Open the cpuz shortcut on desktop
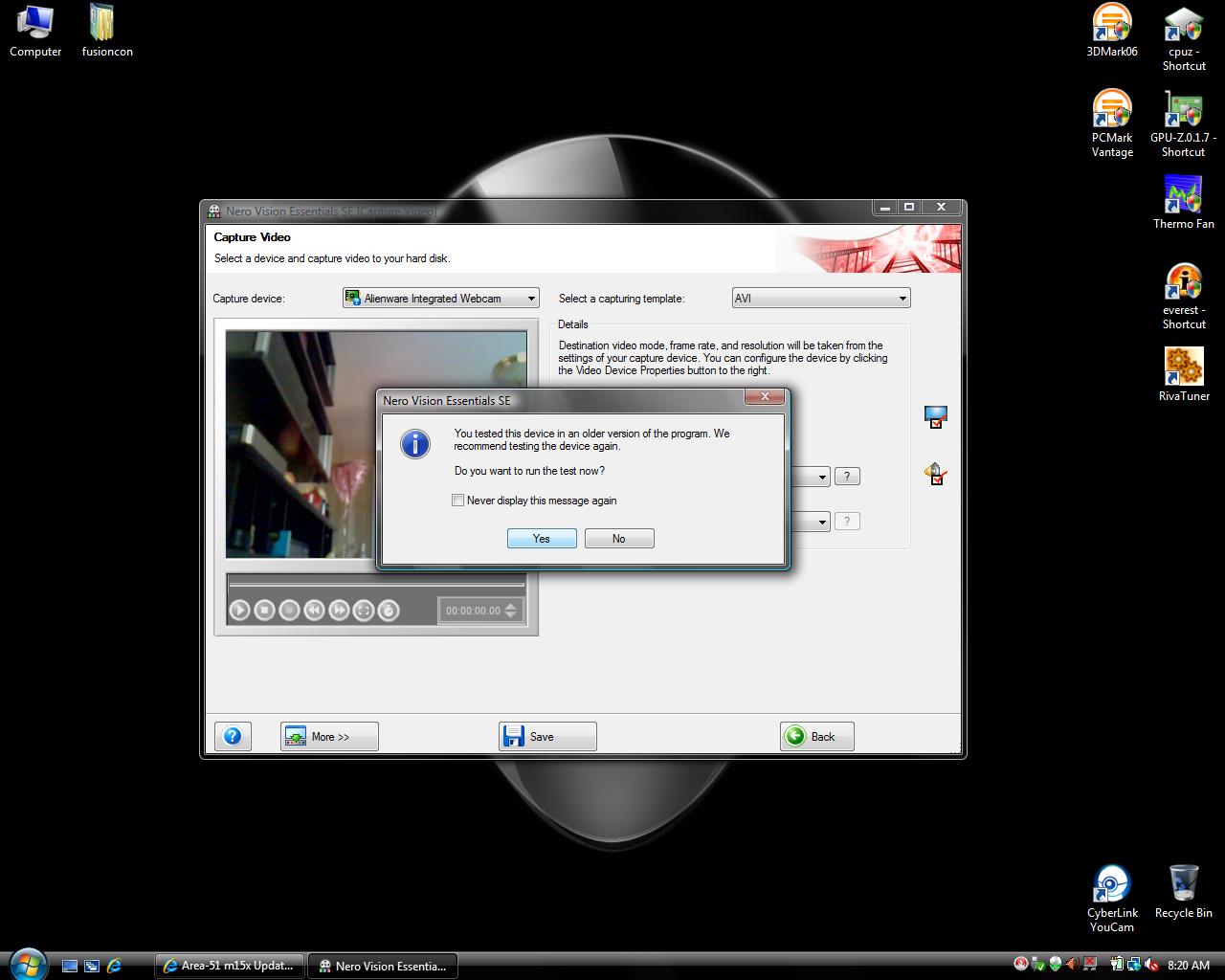Image resolution: width=1225 pixels, height=980 pixels. tap(1184, 38)
